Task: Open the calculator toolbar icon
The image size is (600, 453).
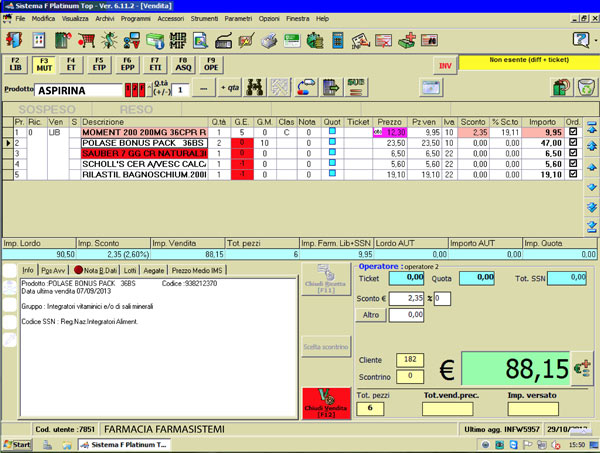Action: point(338,40)
